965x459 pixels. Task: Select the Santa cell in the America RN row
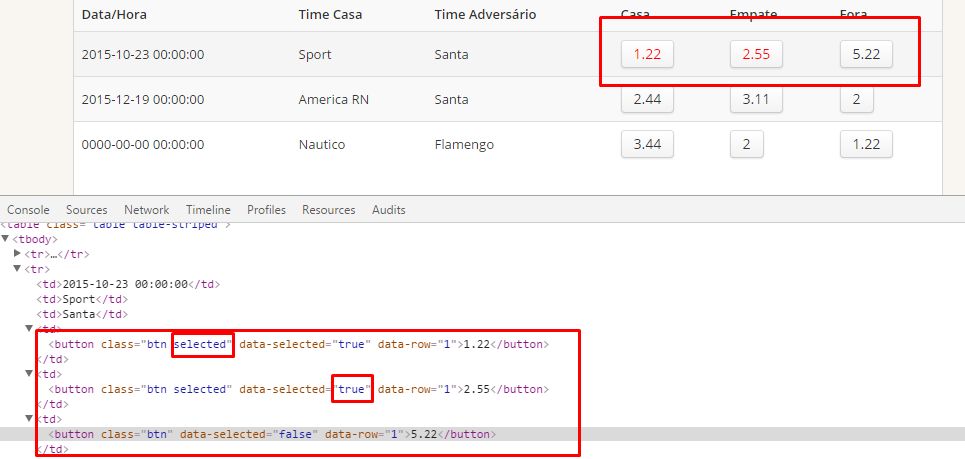[451, 100]
